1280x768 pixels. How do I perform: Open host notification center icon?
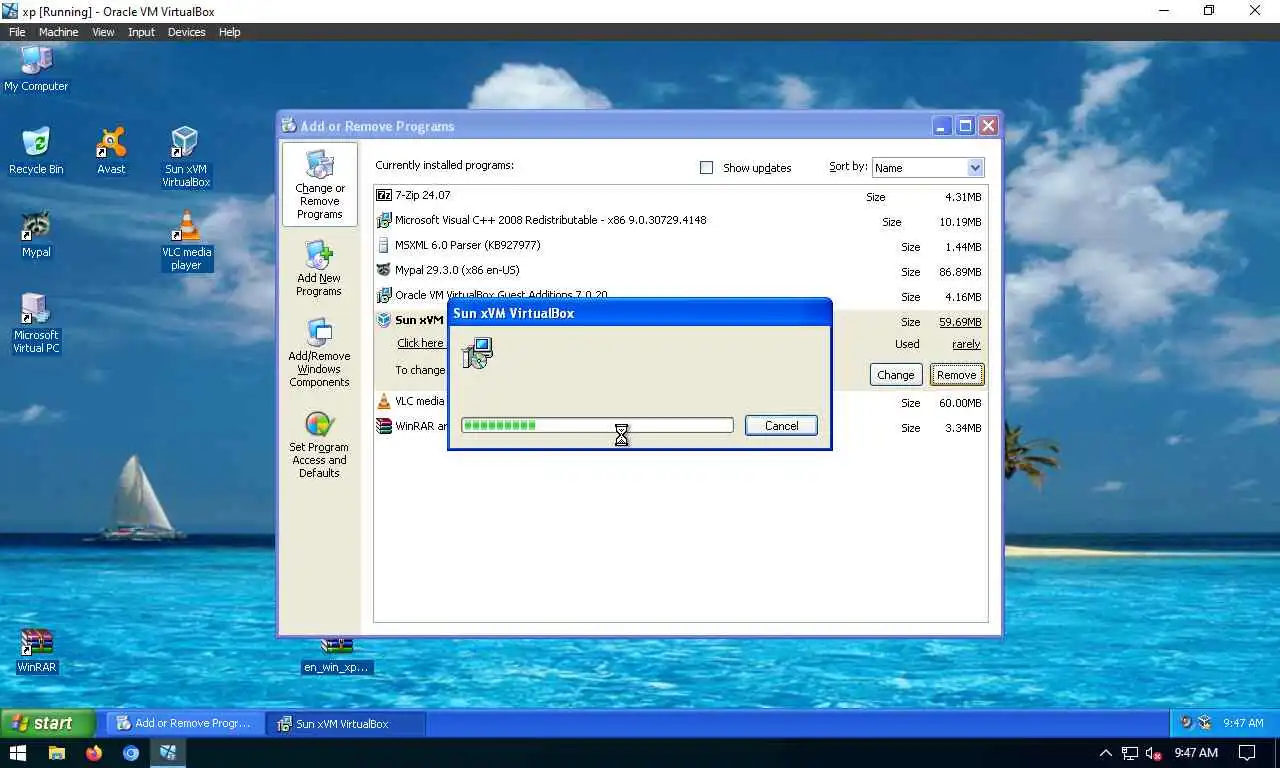1247,753
